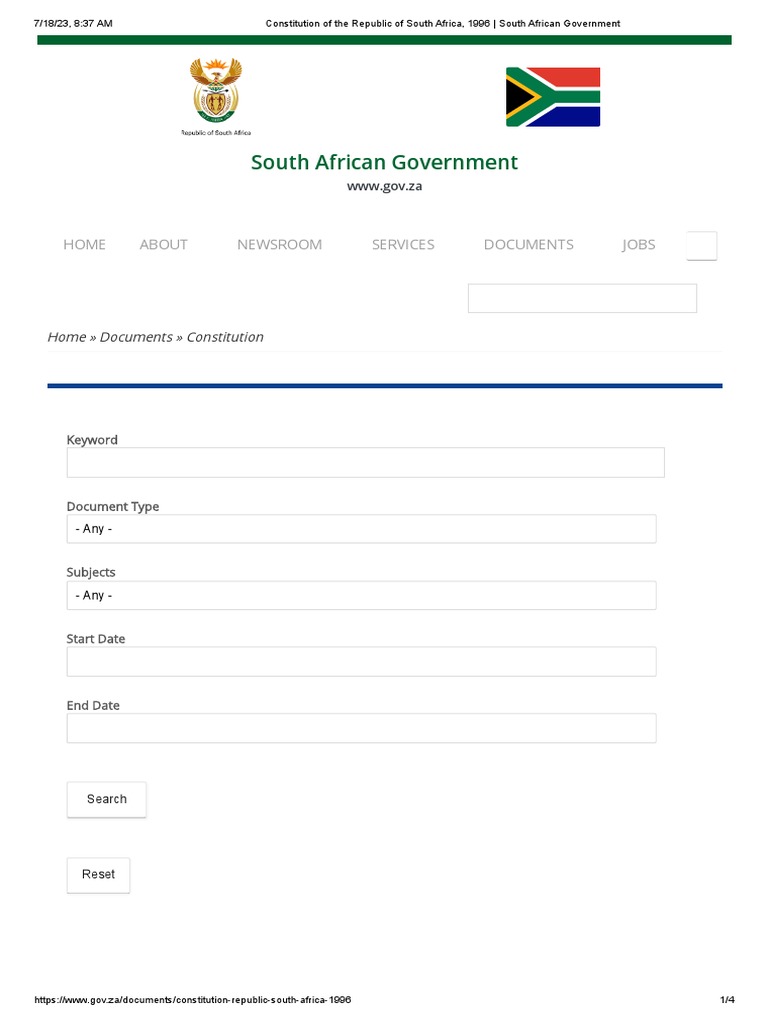
Task: Focus the End Date field
Action: tap(361, 728)
